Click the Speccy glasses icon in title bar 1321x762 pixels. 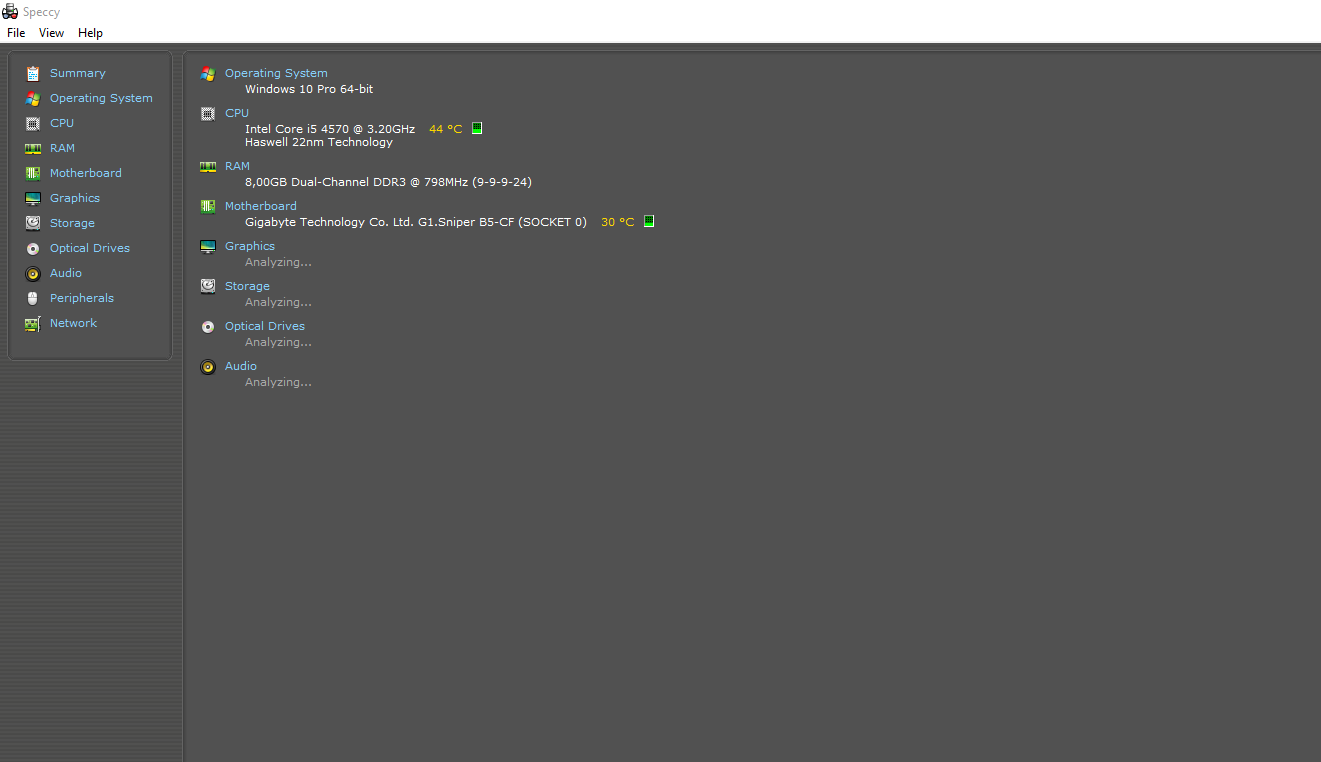point(10,12)
